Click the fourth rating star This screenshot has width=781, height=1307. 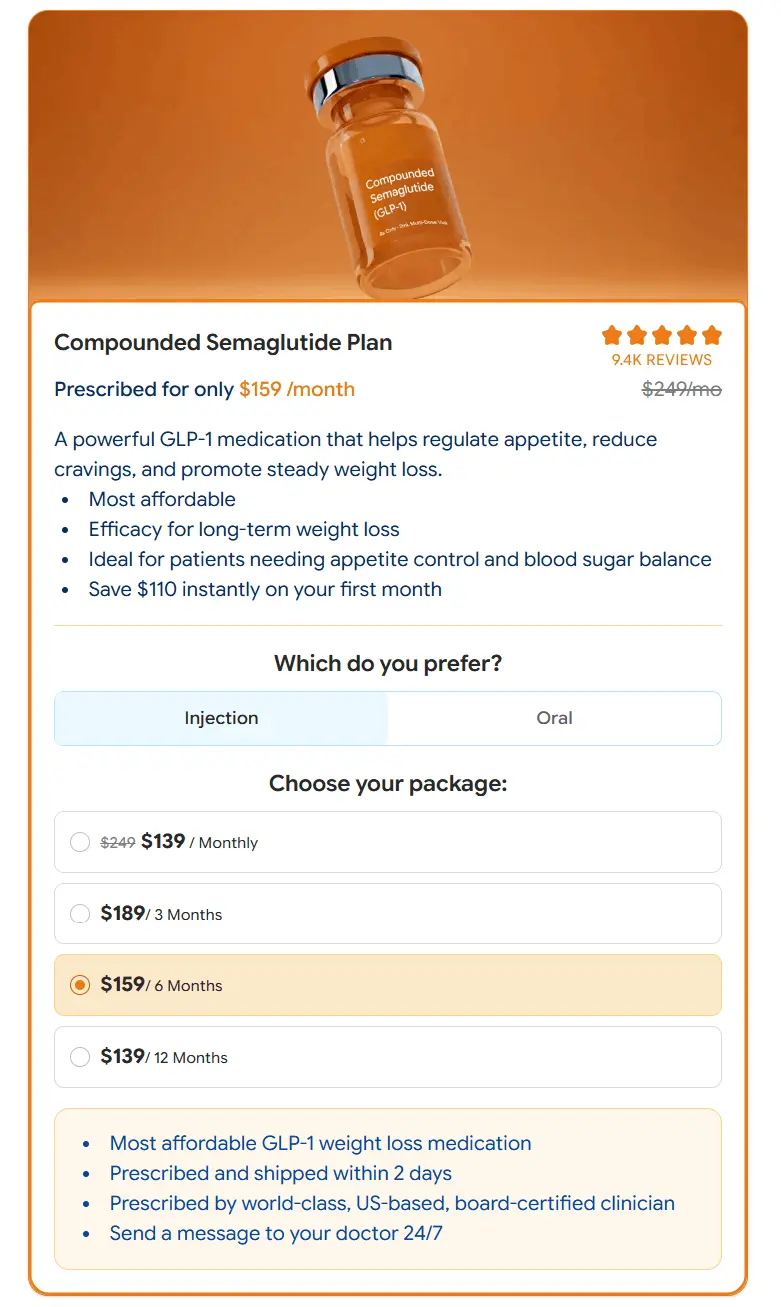coord(687,335)
